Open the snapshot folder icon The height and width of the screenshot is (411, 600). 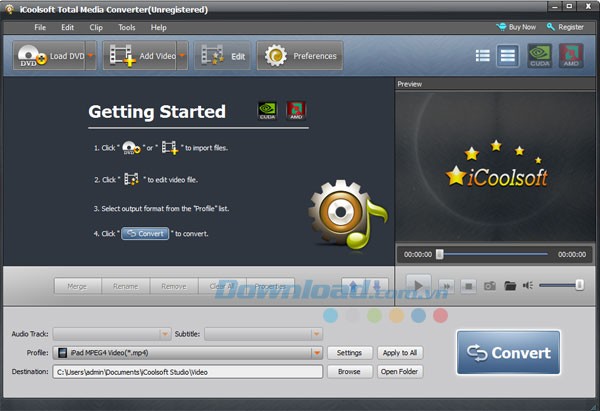pos(510,286)
